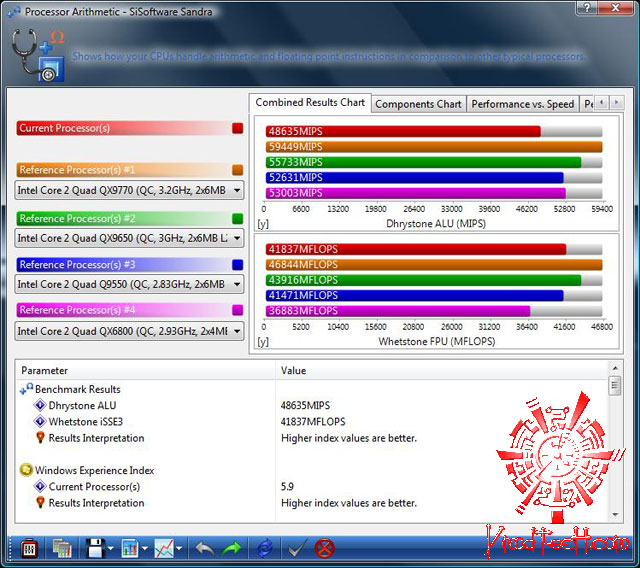Viewport: 640px width, 568px height.
Task: Click the results list scrollbar up arrow
Action: tap(615, 368)
